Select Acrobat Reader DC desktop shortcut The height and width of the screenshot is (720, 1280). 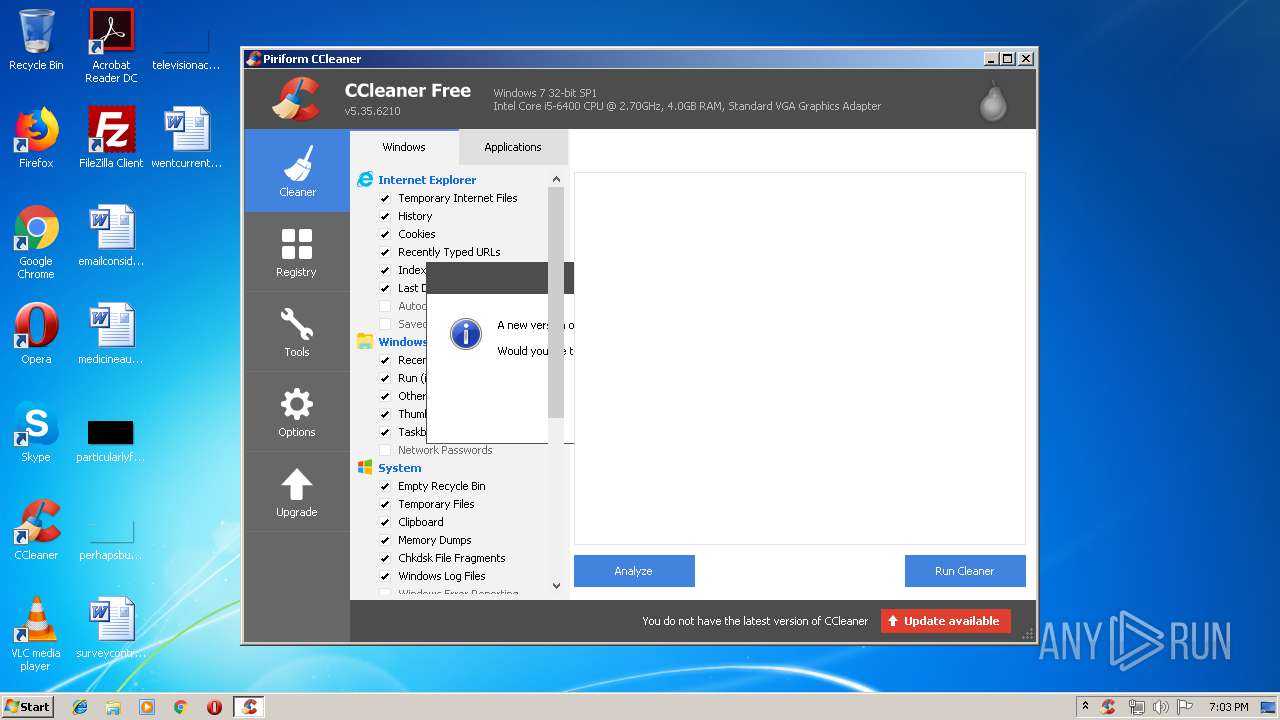(x=111, y=46)
